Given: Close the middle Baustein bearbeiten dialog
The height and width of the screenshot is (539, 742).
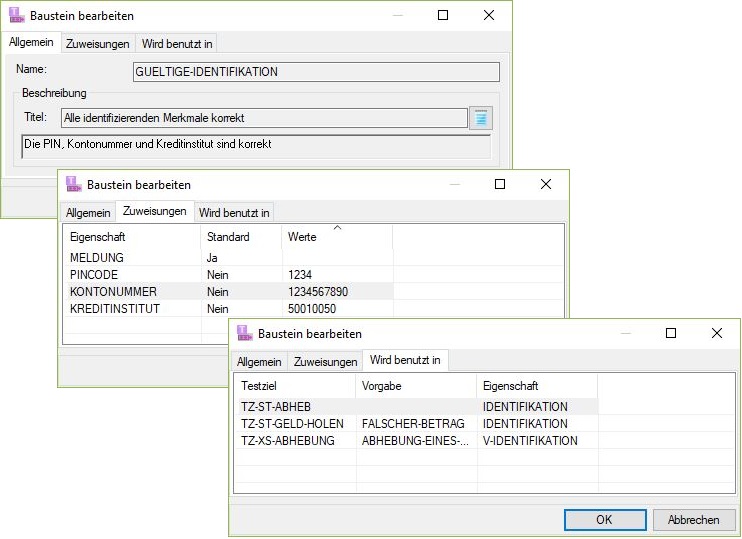Looking at the screenshot, I should click(x=545, y=184).
